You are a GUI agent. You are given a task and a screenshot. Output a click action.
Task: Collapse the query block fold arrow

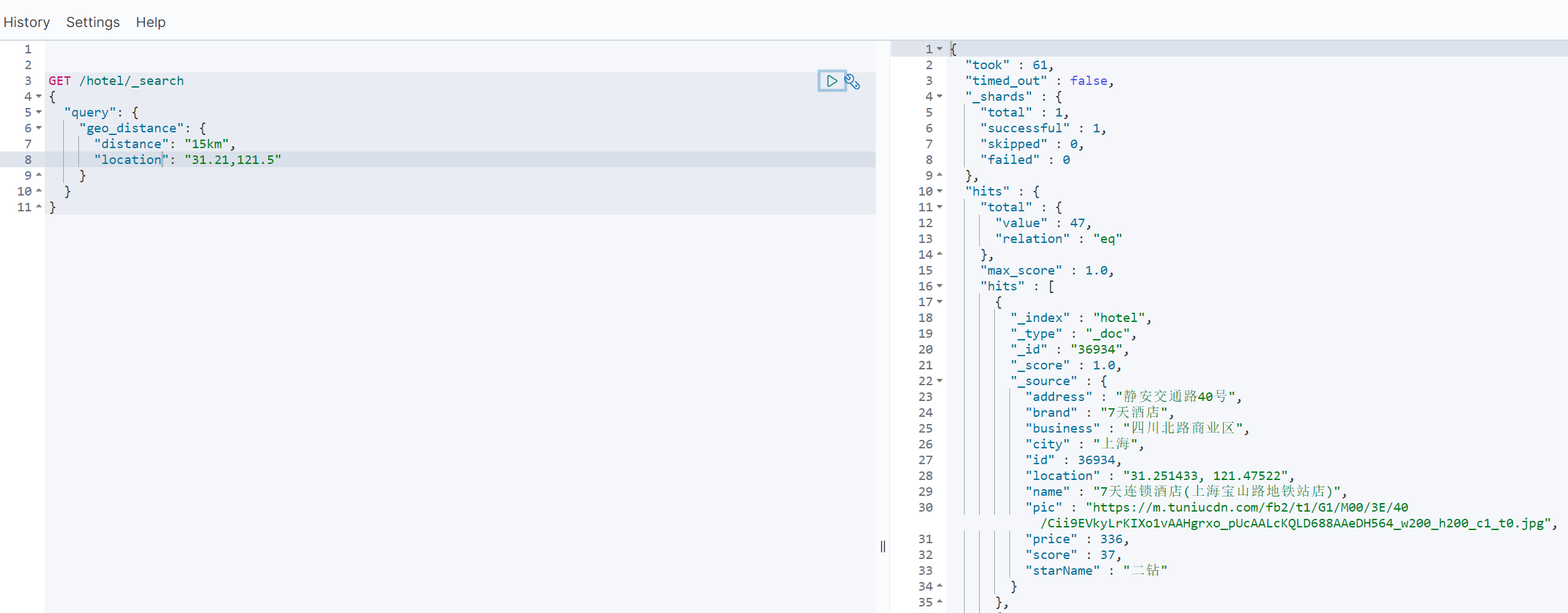[39, 112]
